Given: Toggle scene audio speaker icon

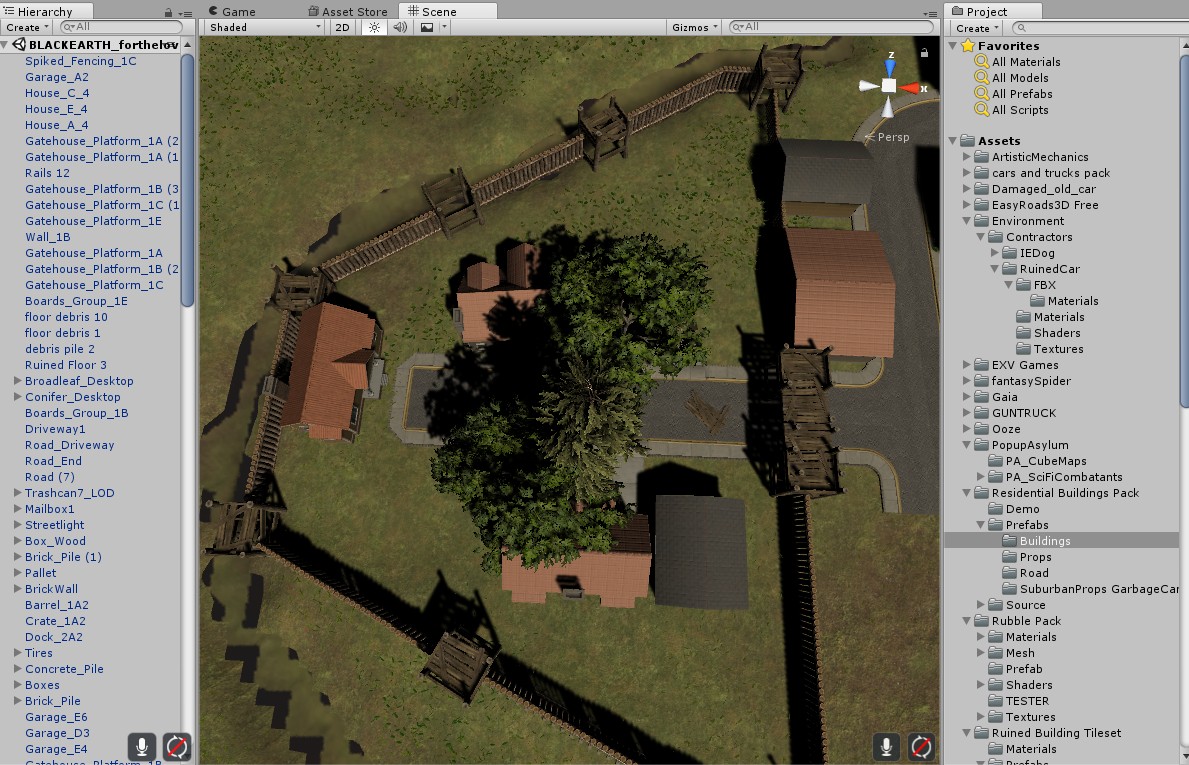Looking at the screenshot, I should pos(400,27).
